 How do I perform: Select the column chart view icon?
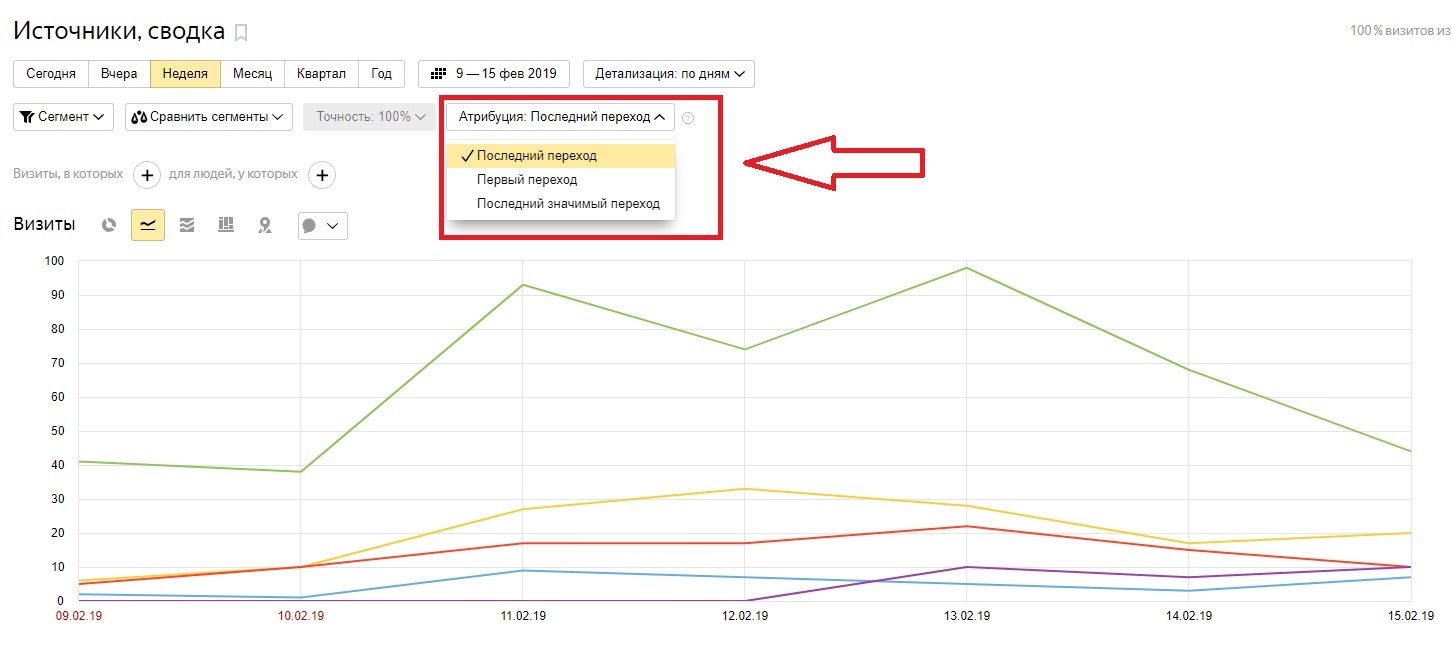(226, 225)
